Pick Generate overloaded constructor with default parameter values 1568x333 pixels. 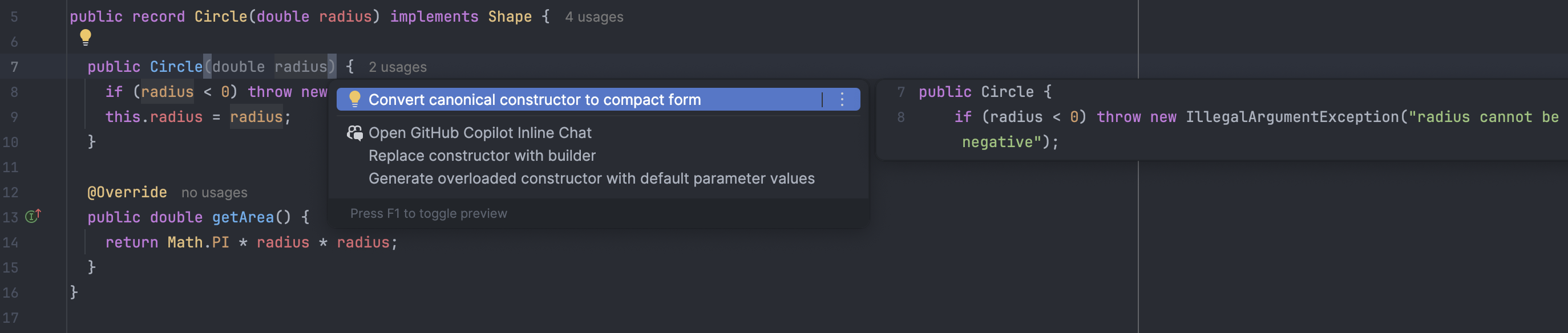click(x=591, y=178)
